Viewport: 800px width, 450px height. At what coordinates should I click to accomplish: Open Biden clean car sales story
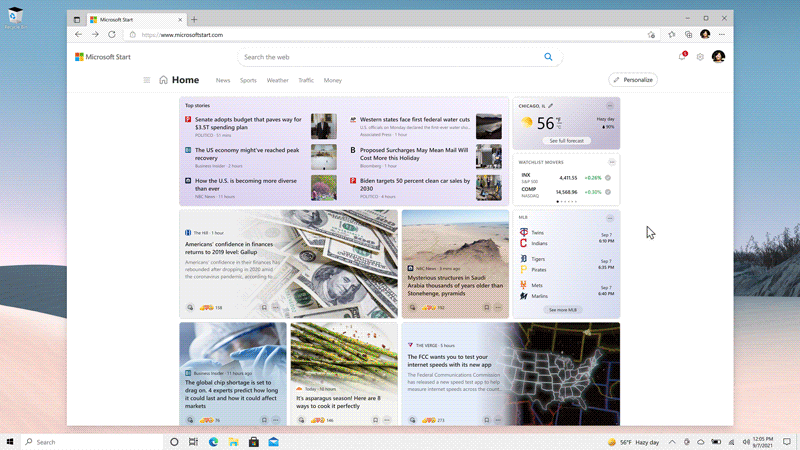coord(415,185)
